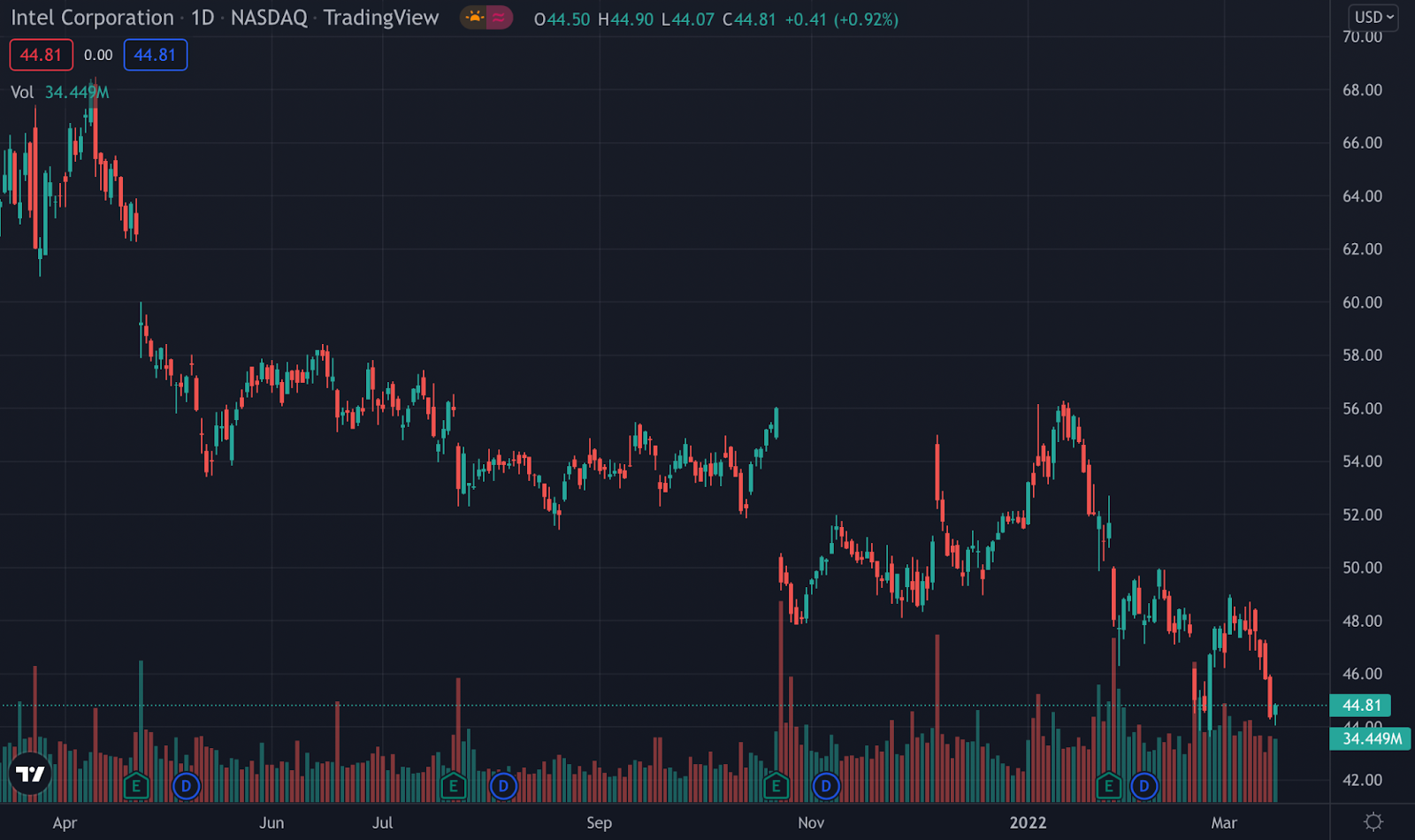The width and height of the screenshot is (1415, 840).
Task: Click the 56.00 price axis label
Action: 1362,409
